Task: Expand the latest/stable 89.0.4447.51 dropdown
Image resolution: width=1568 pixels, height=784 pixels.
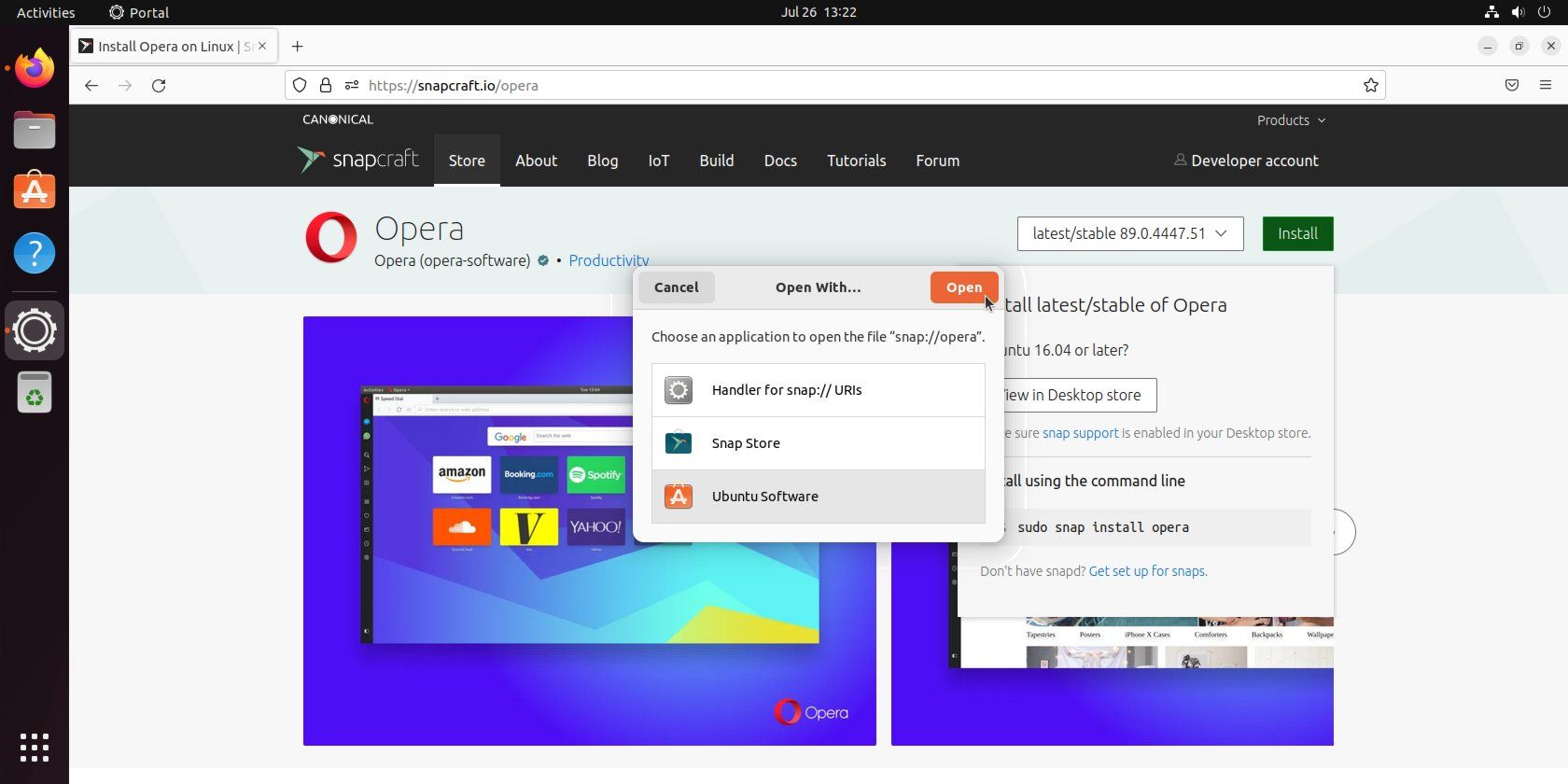Action: point(1130,233)
